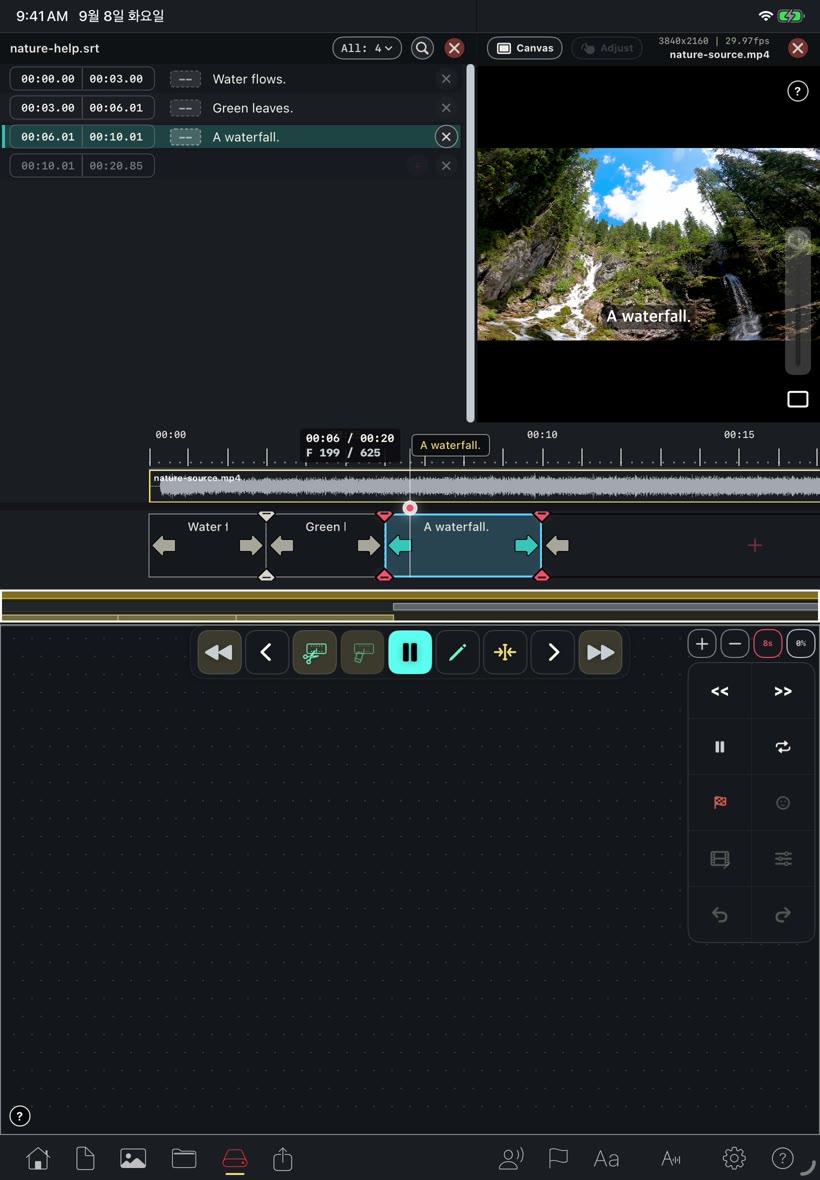Adjust the vertical slider on the video preview

pos(797,301)
